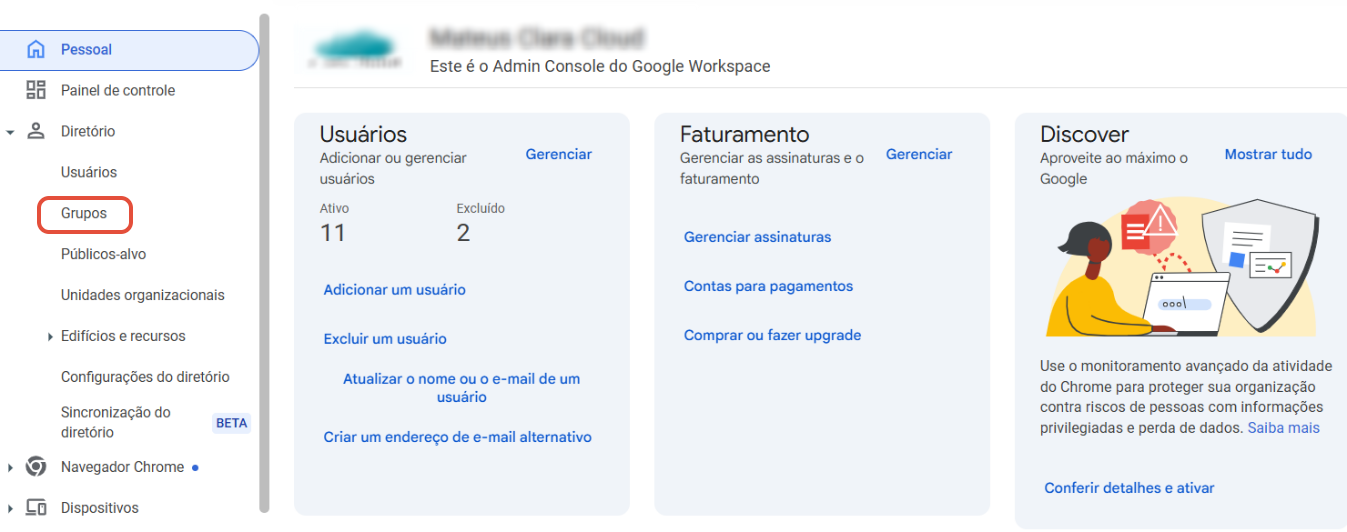
Task: Click the Diretório person icon
Action: tap(36, 131)
